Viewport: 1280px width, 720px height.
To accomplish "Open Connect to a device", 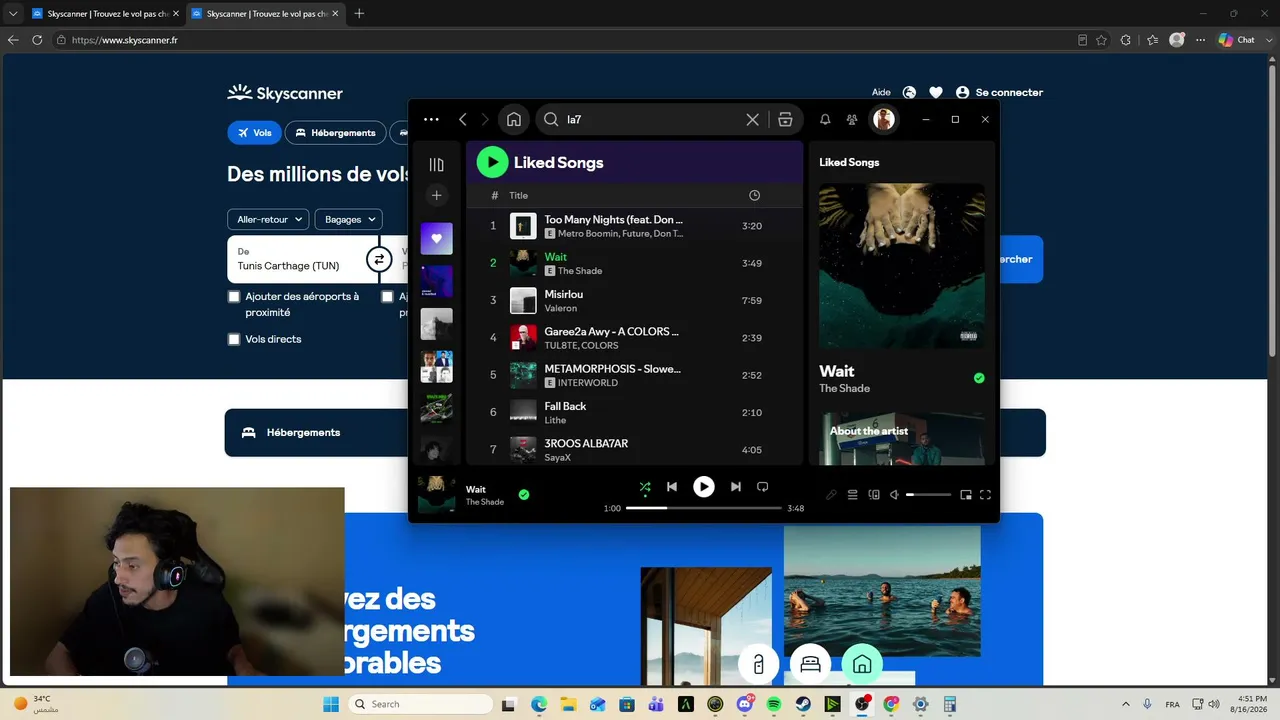I will coord(874,495).
